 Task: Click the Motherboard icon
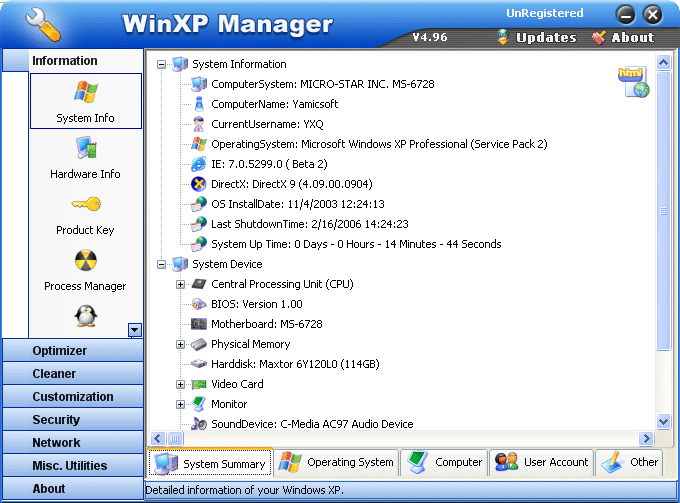(x=199, y=324)
